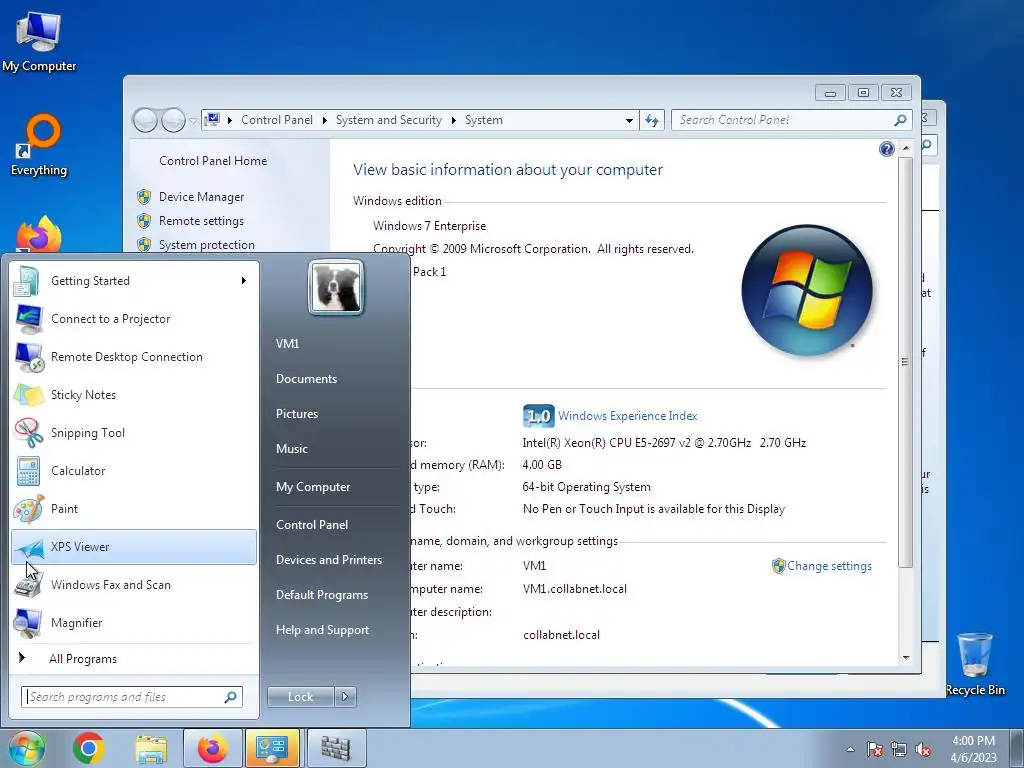Open the Everything desktop shortcut
The width and height of the screenshot is (1024, 768).
coord(39,145)
